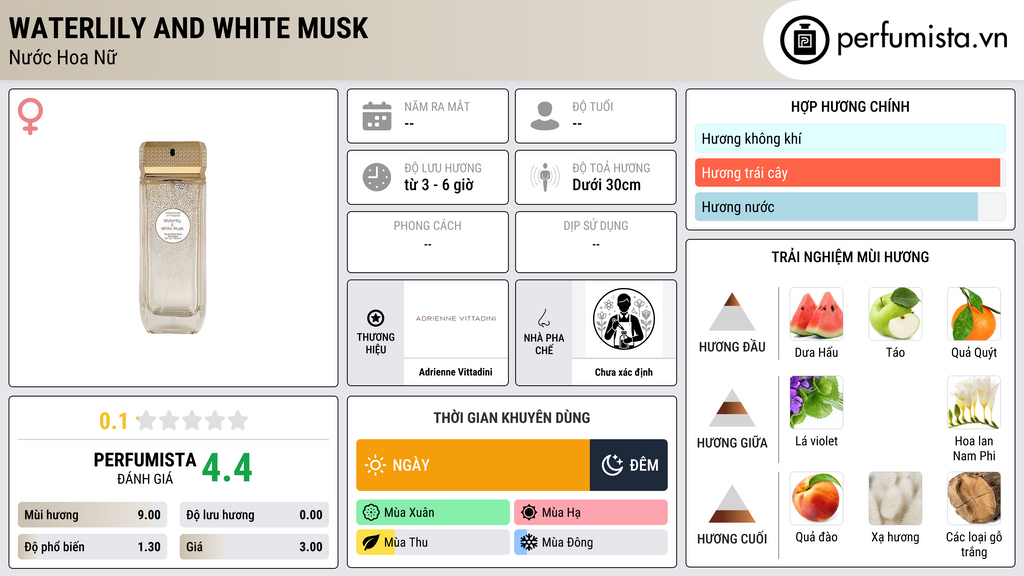Click the 4.4 Perfumista rating score
The width and height of the screenshot is (1024, 576).
point(227,468)
